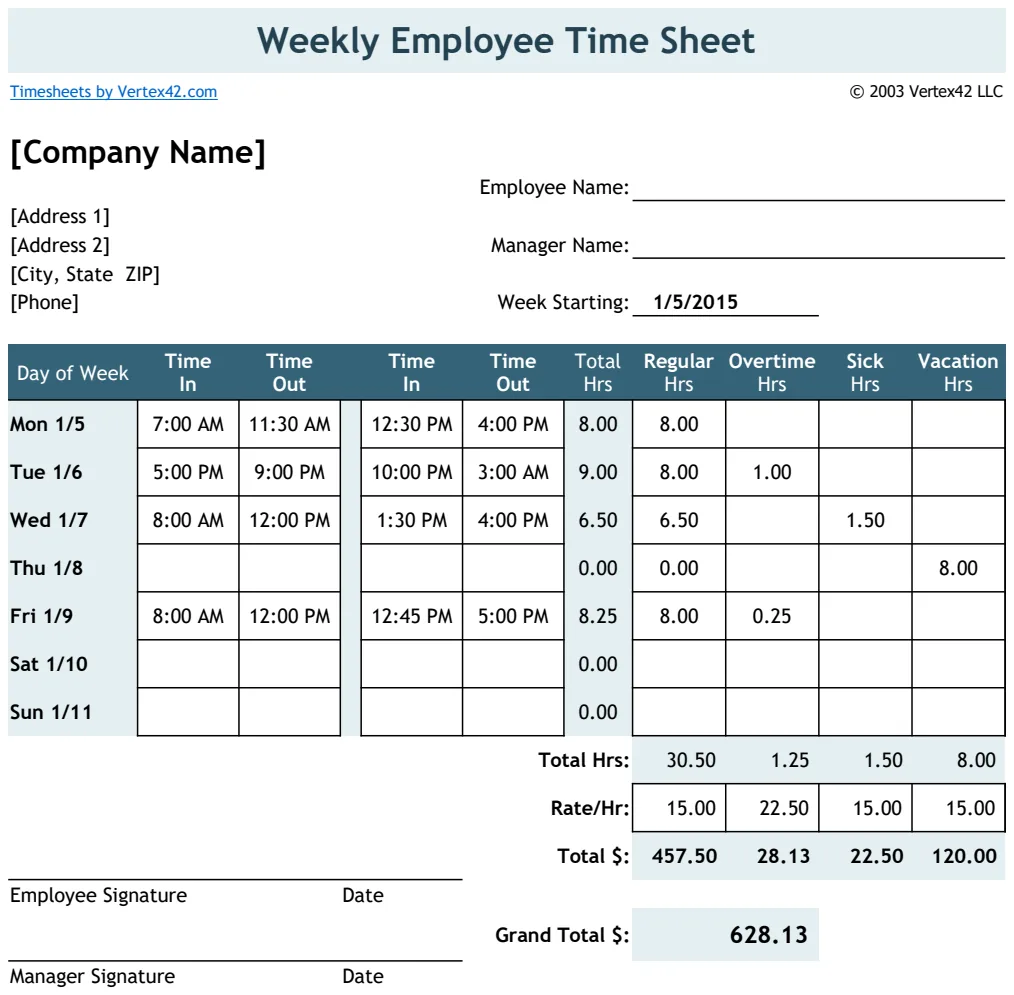Select Tue 1/6 Time In 10:00 PM
This screenshot has width=1014, height=995.
coord(412,472)
